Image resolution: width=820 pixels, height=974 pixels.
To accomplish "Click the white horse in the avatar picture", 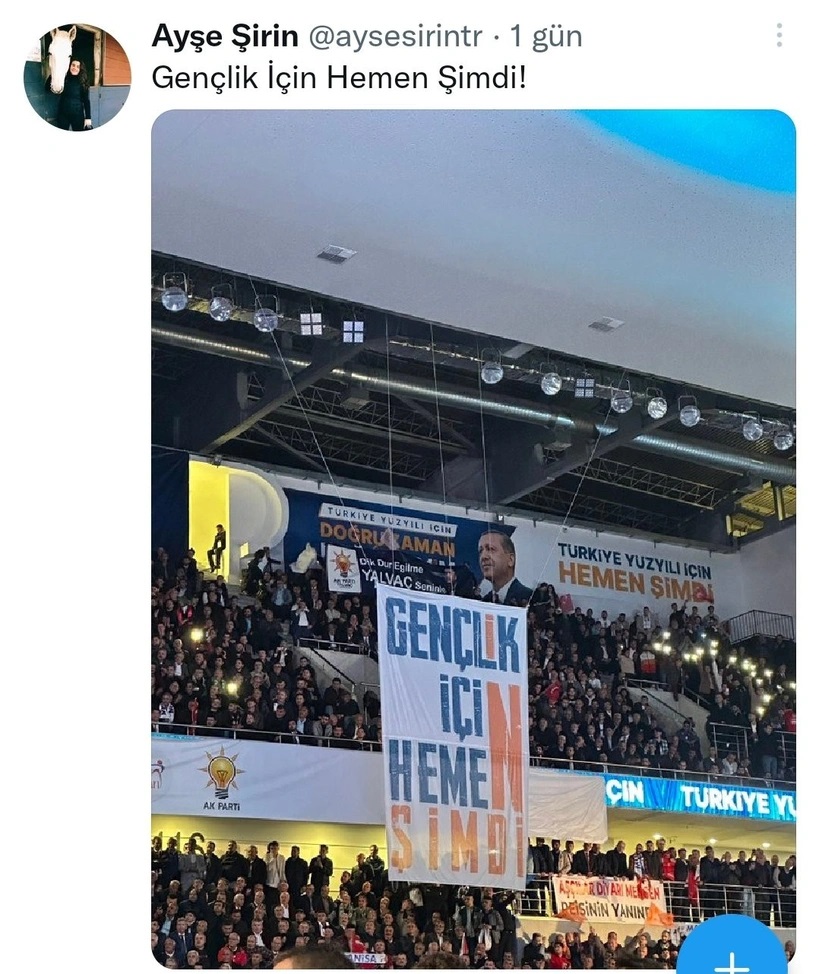I will point(62,59).
